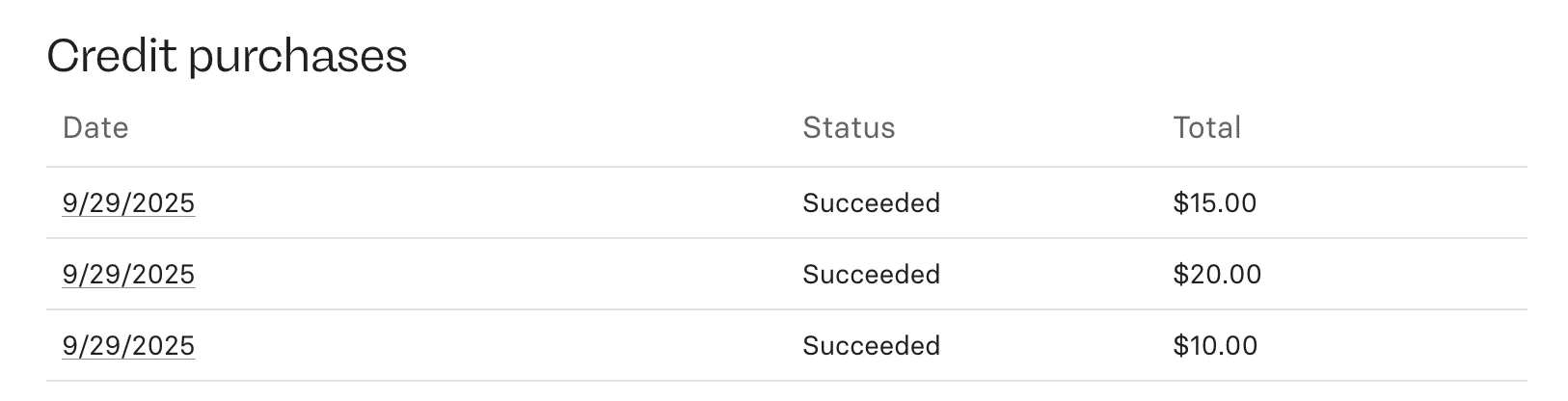Click the $10.00 total amount
The width and height of the screenshot is (1568, 401).
1215,346
